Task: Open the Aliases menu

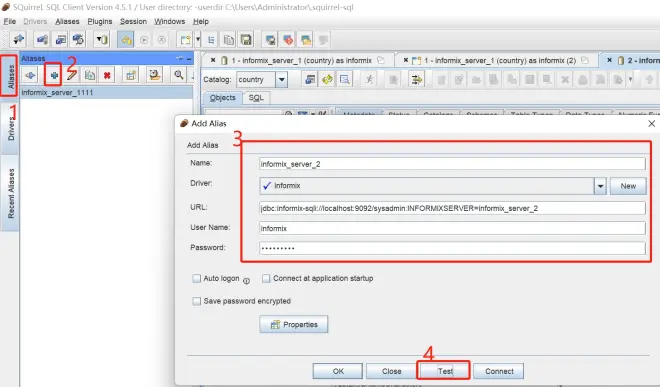Action: tap(67, 21)
